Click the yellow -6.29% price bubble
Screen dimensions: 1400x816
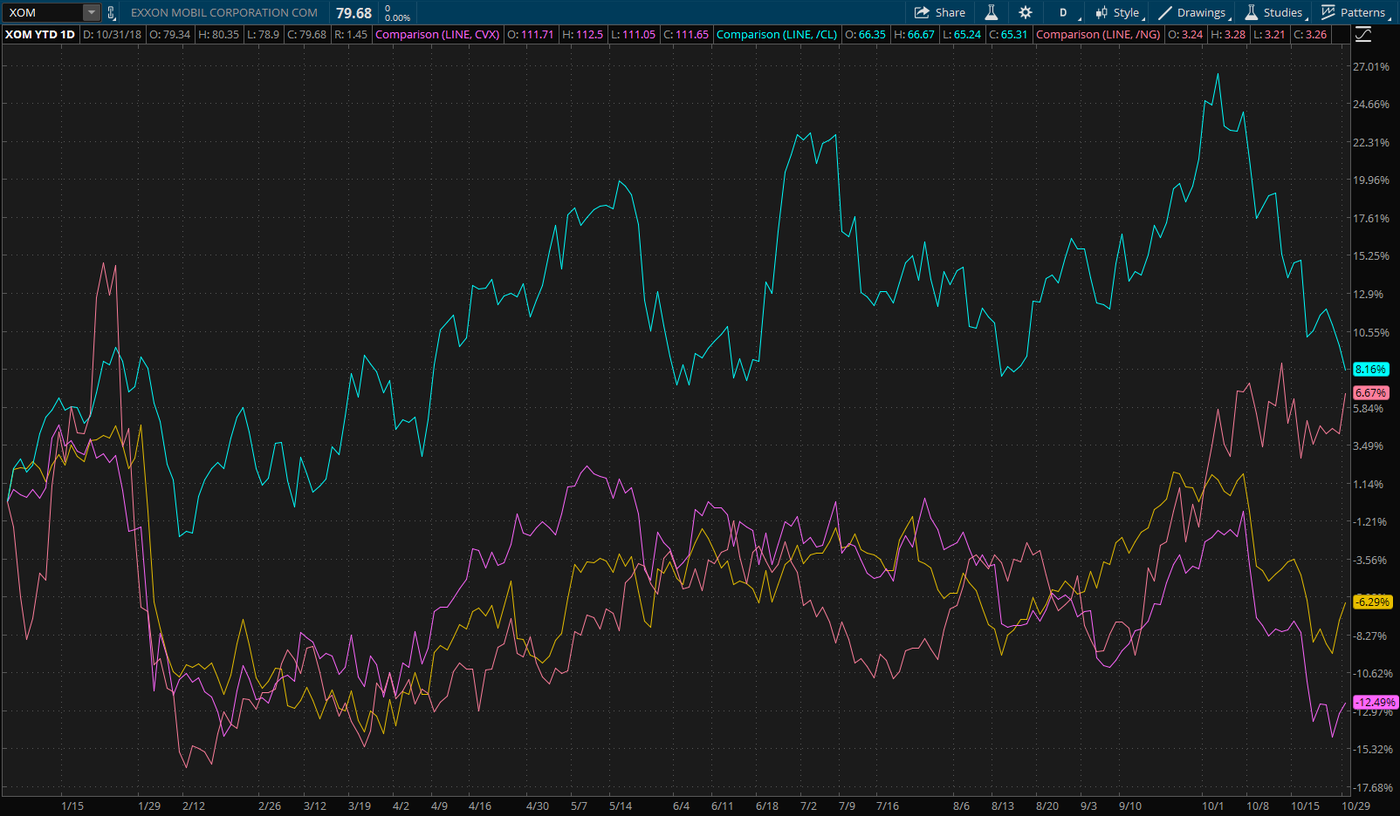tap(1371, 602)
